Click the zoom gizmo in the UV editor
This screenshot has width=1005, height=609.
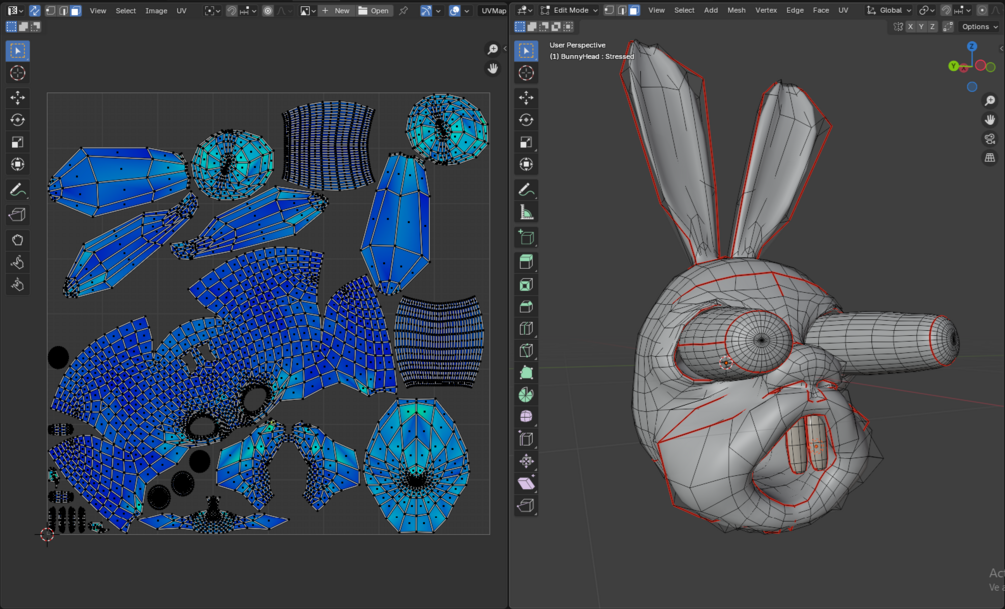point(492,49)
